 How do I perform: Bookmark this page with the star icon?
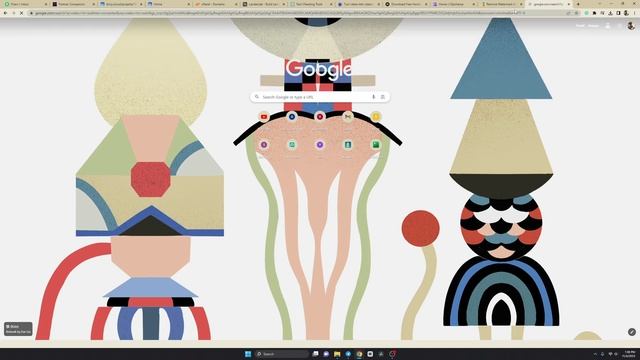click(576, 13)
